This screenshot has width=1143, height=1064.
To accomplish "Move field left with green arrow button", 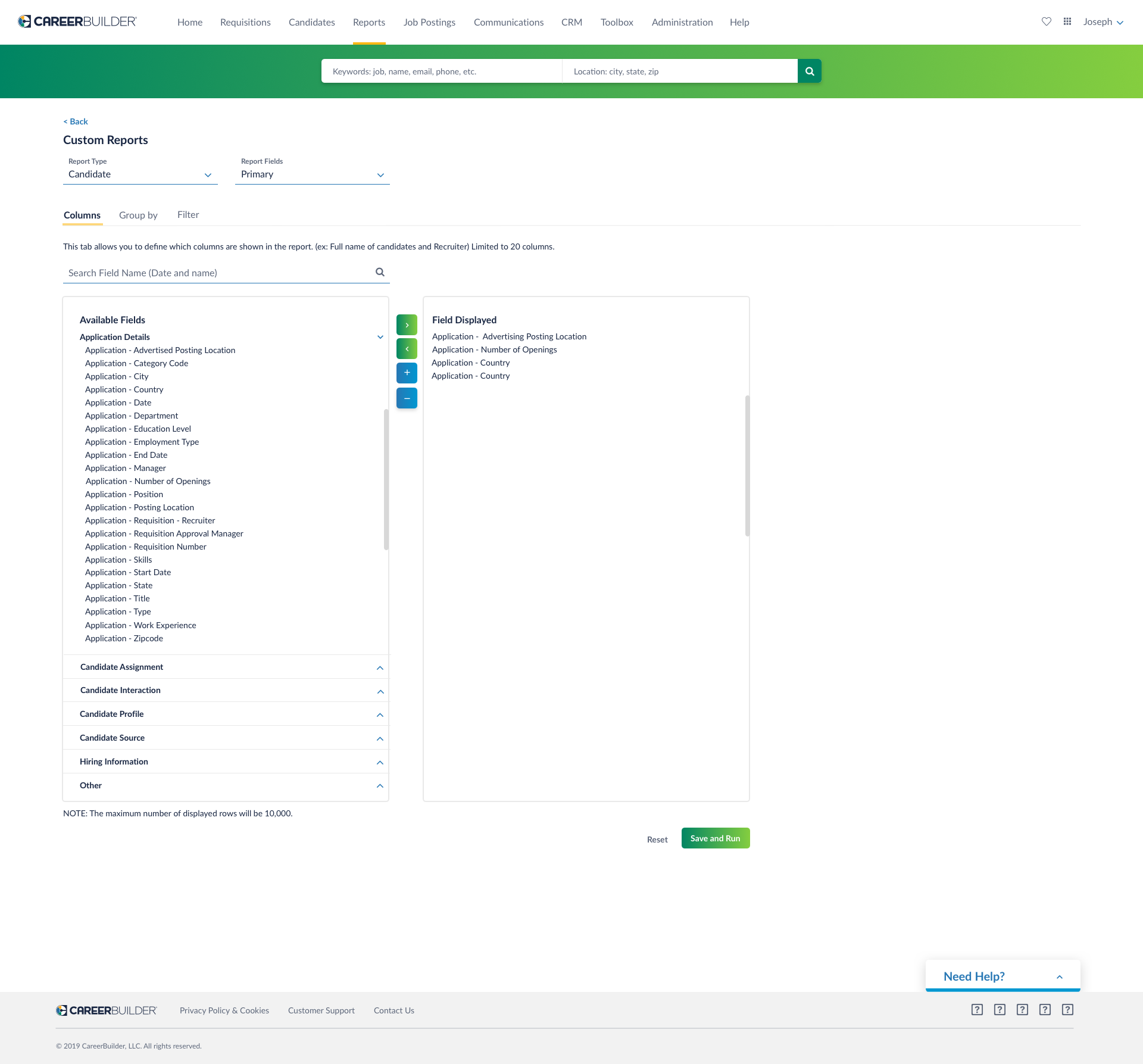I will pyautogui.click(x=407, y=349).
